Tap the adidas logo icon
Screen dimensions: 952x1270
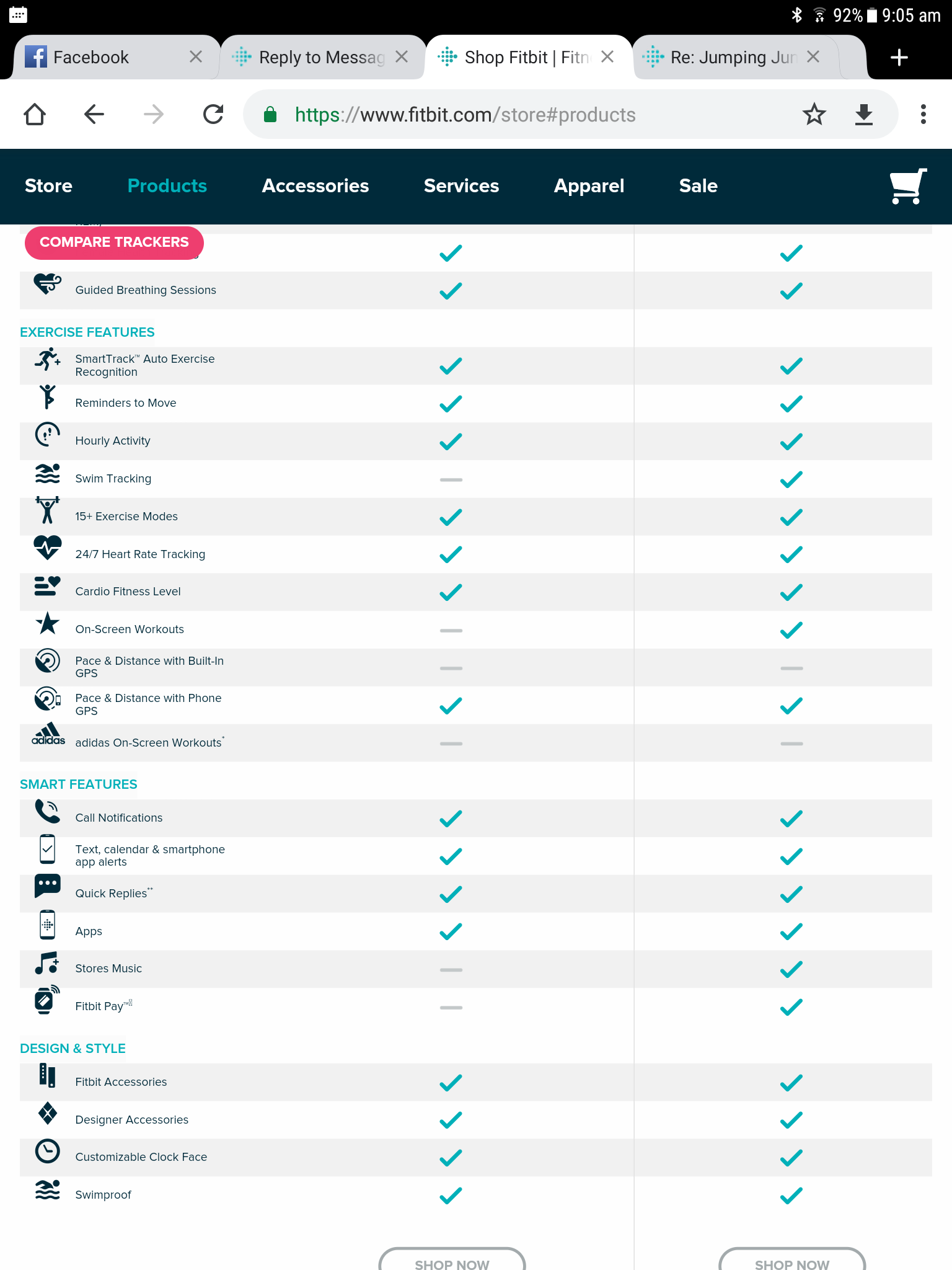48,734
